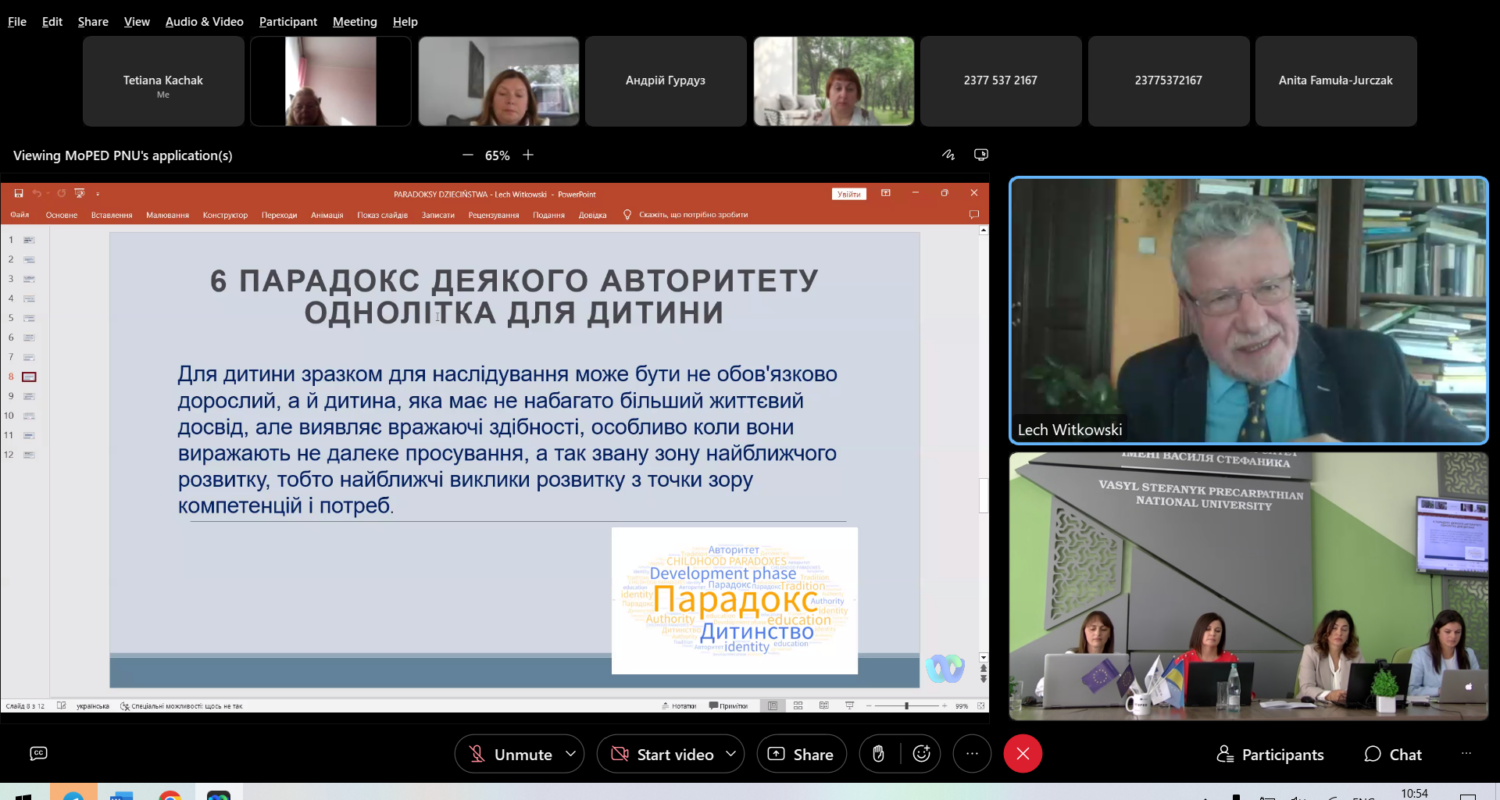Screen dimensions: 1500x800
Task: Zoom out shared content with minus icon
Action: tap(467, 155)
